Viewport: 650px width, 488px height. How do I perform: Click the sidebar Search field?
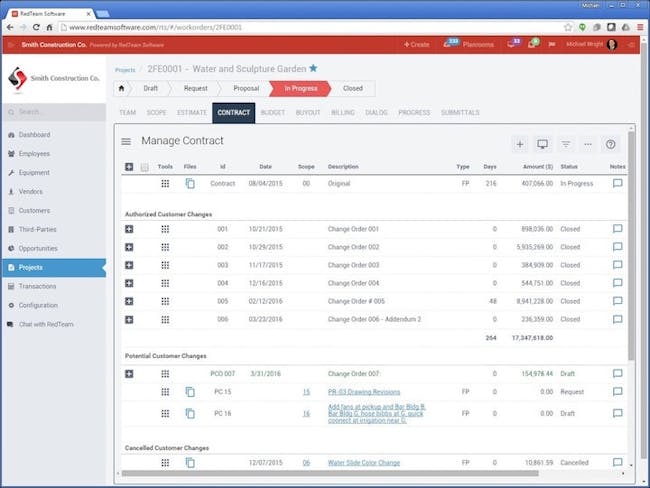(55, 112)
